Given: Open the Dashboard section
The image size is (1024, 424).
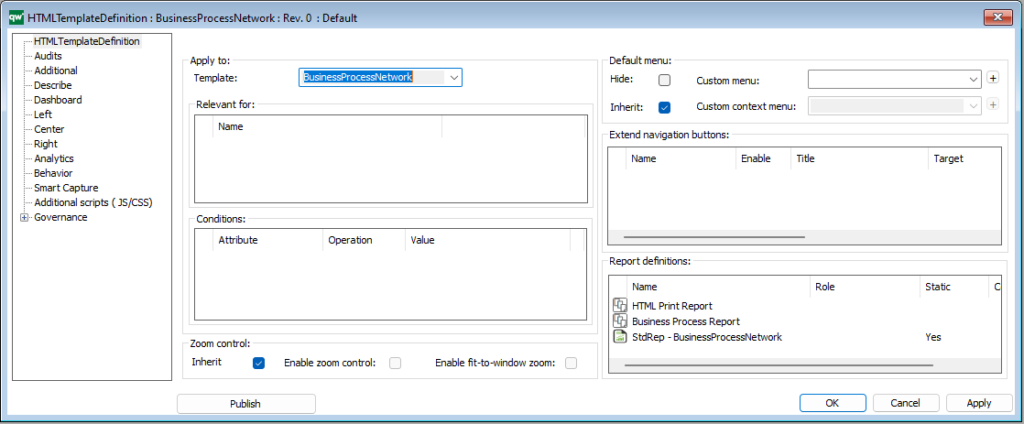Looking at the screenshot, I should pos(58,100).
